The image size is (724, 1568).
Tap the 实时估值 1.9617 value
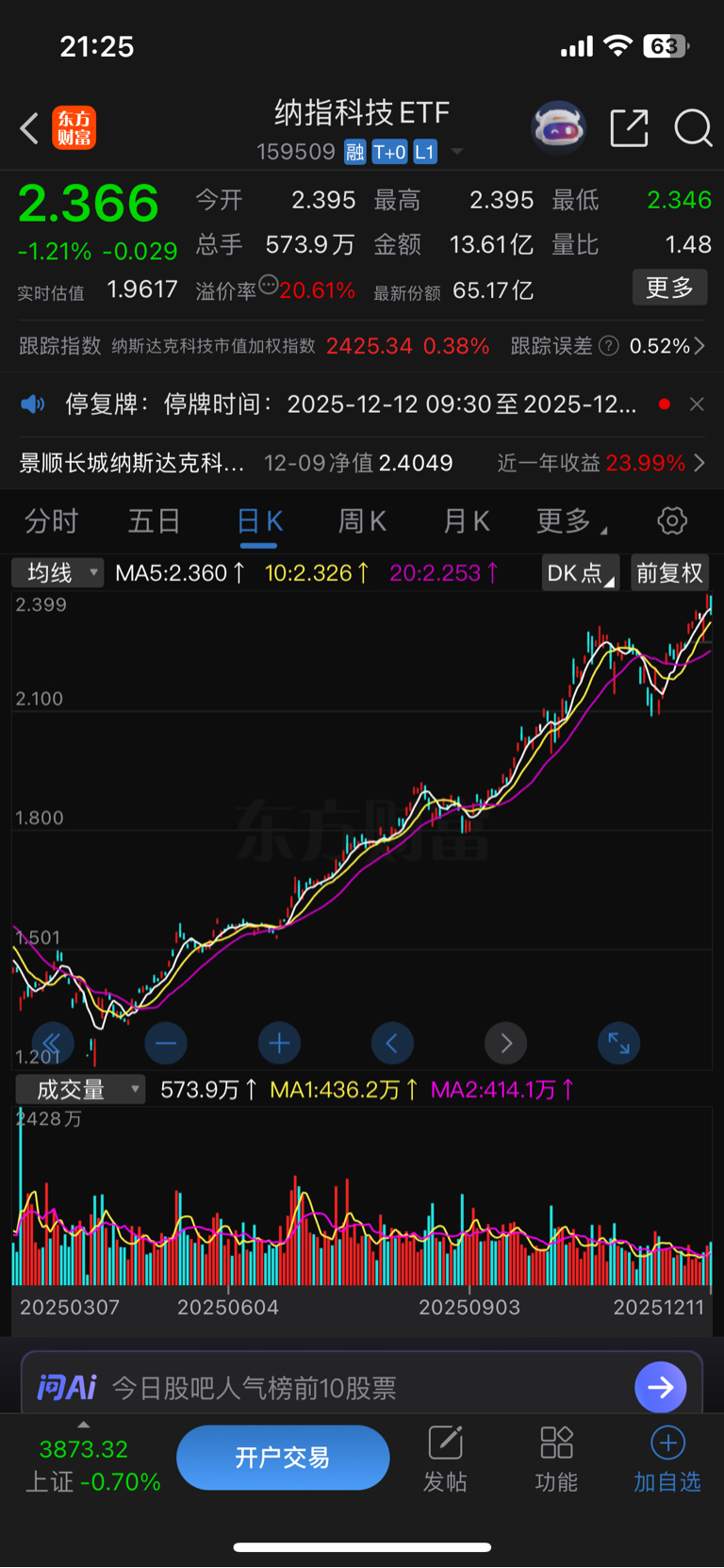pyautogui.click(x=142, y=289)
